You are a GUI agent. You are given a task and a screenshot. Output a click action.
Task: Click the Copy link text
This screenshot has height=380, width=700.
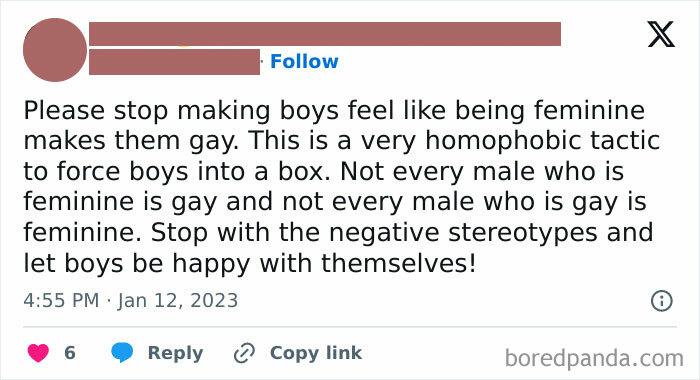point(316,353)
